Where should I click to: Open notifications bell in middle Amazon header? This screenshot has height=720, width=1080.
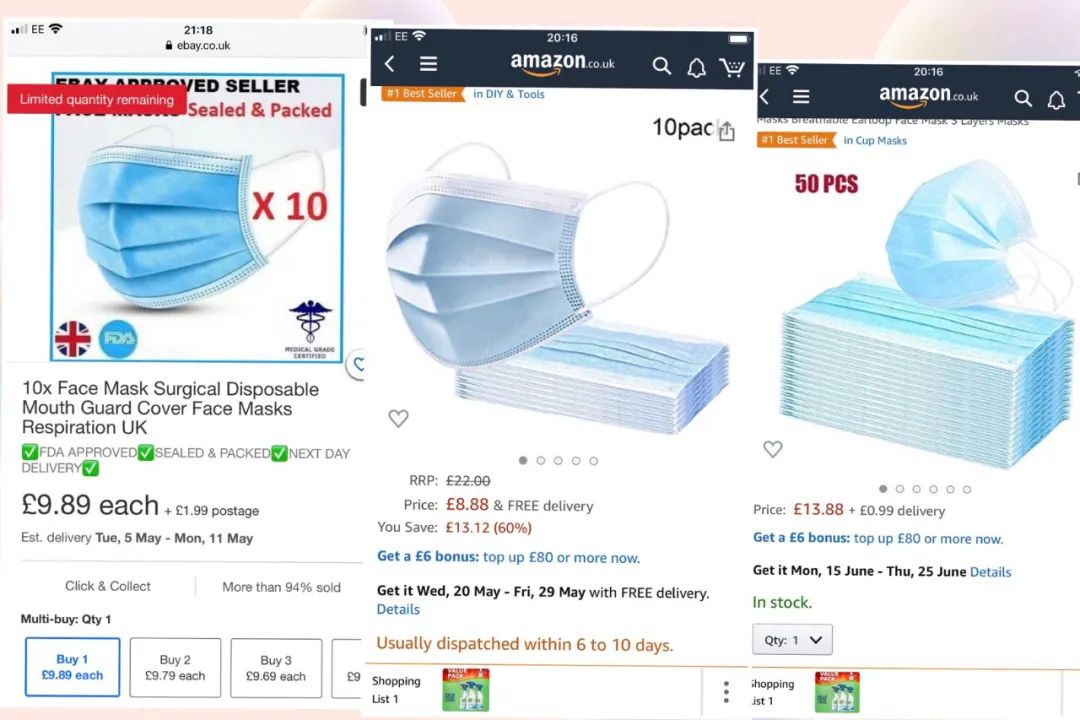(696, 68)
